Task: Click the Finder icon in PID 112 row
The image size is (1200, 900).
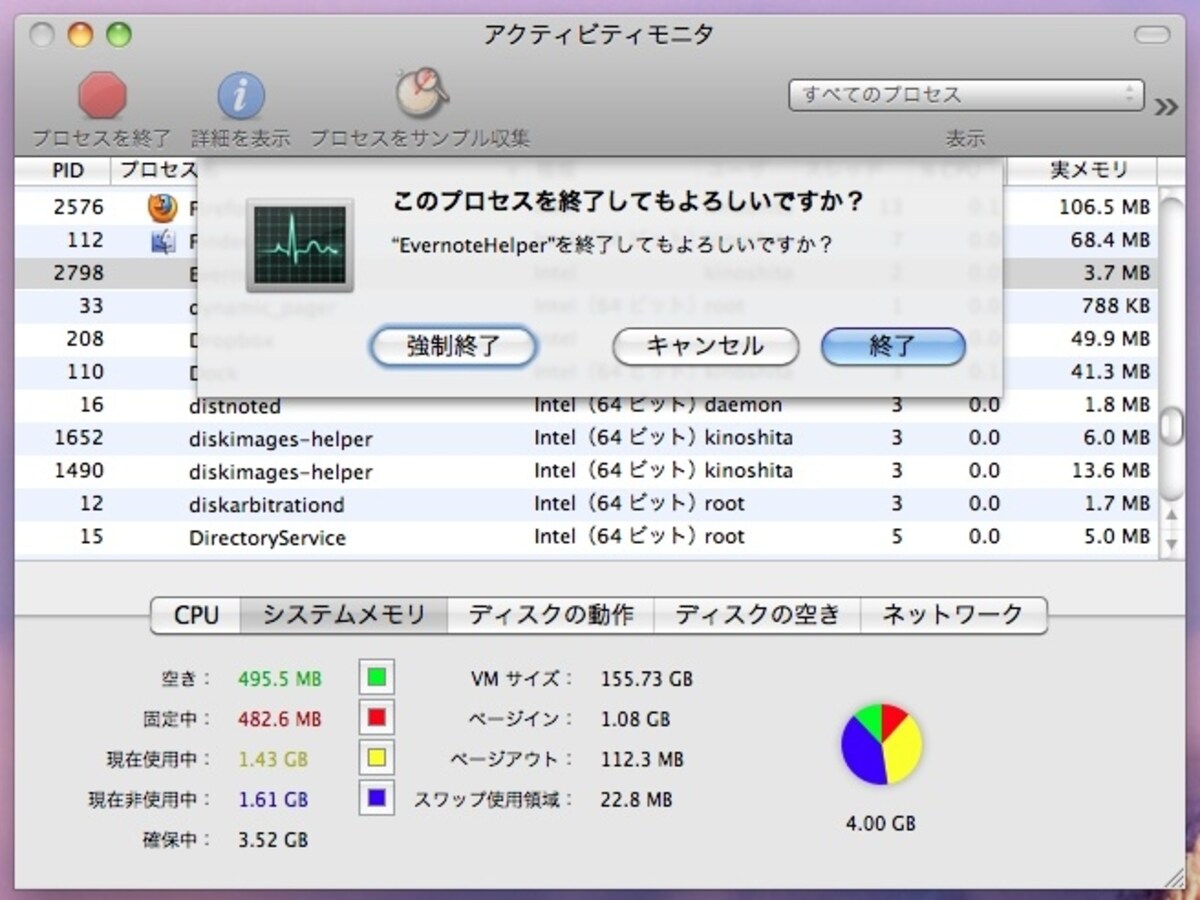Action: point(162,240)
